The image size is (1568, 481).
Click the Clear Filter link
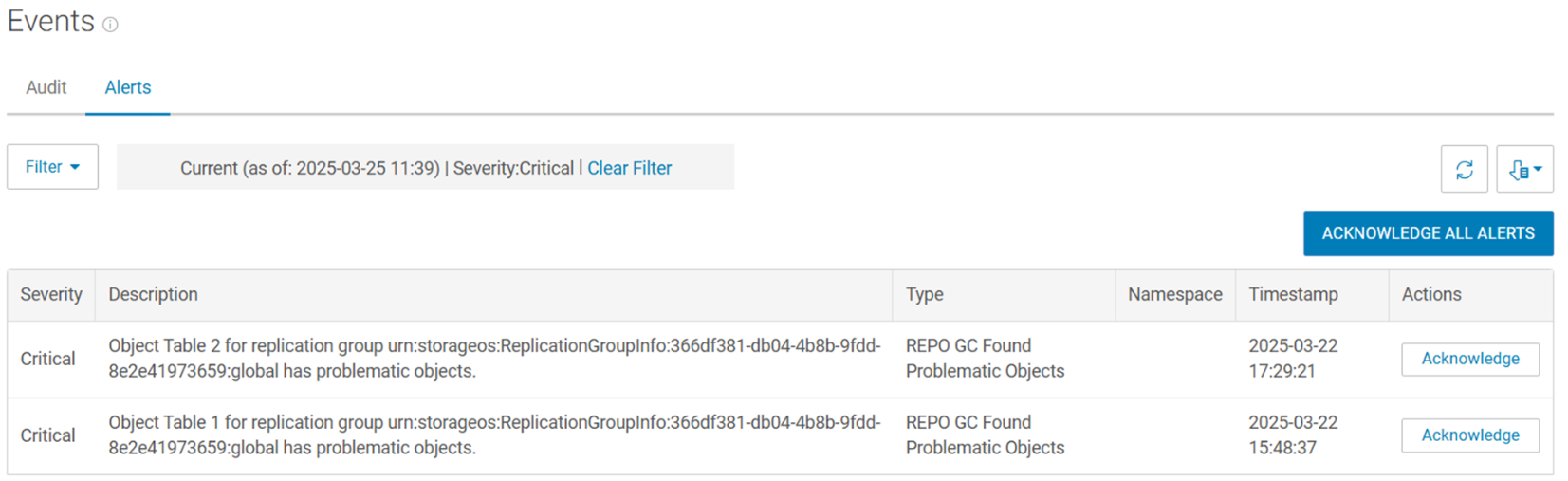pyautogui.click(x=629, y=168)
